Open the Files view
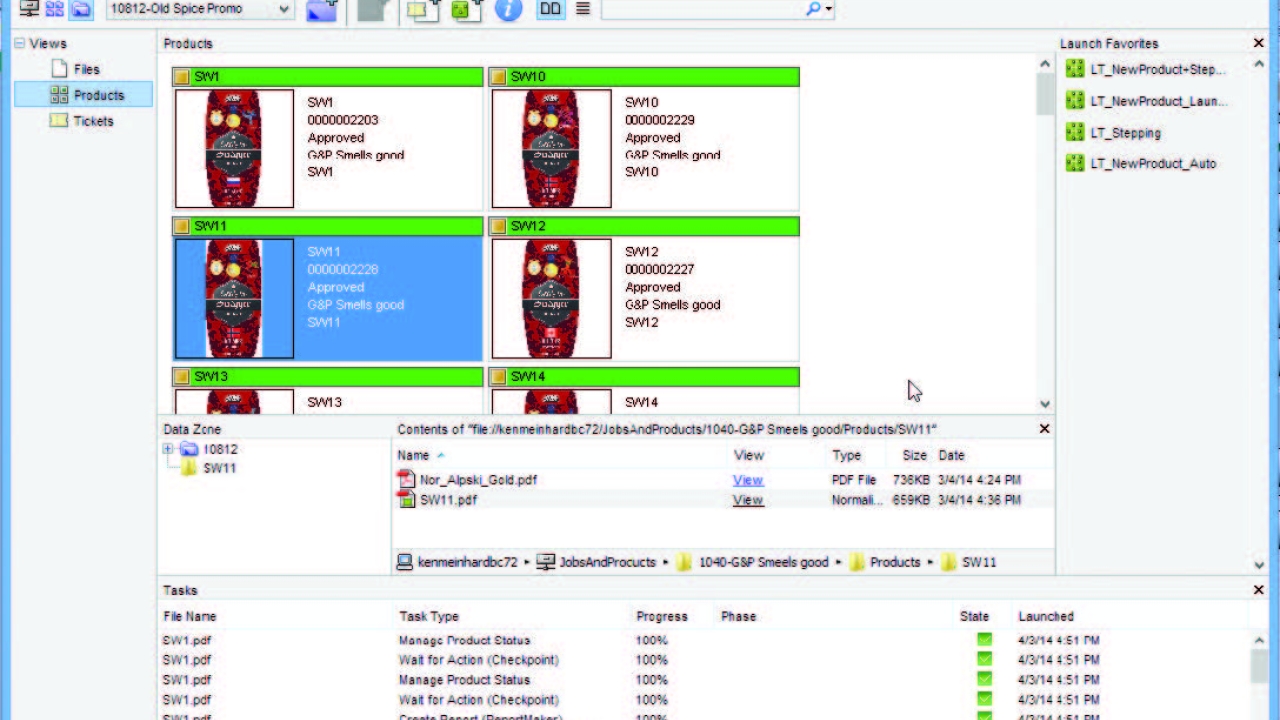The image size is (1280, 720). [x=86, y=69]
